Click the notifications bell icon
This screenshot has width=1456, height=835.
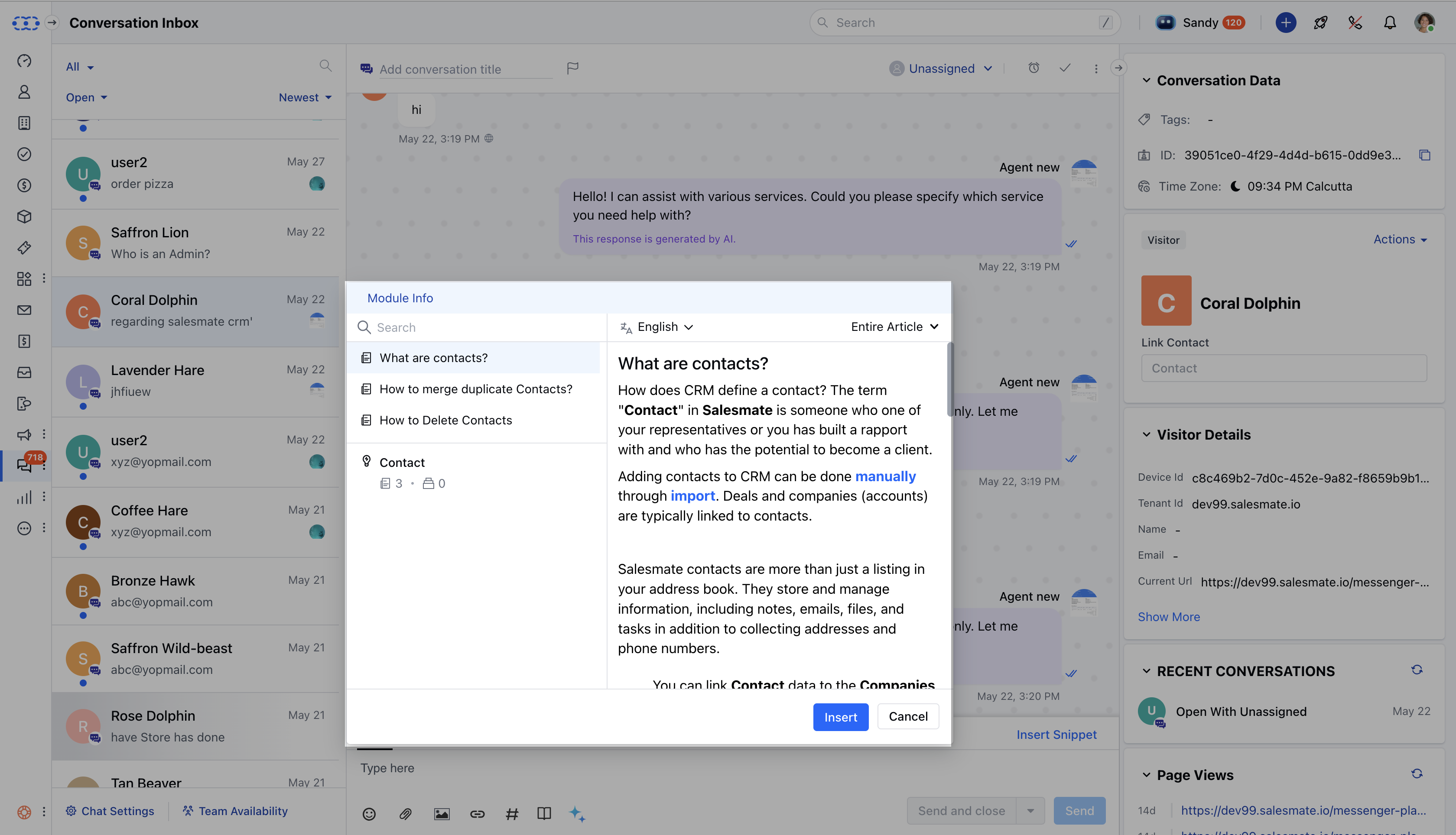(1389, 23)
